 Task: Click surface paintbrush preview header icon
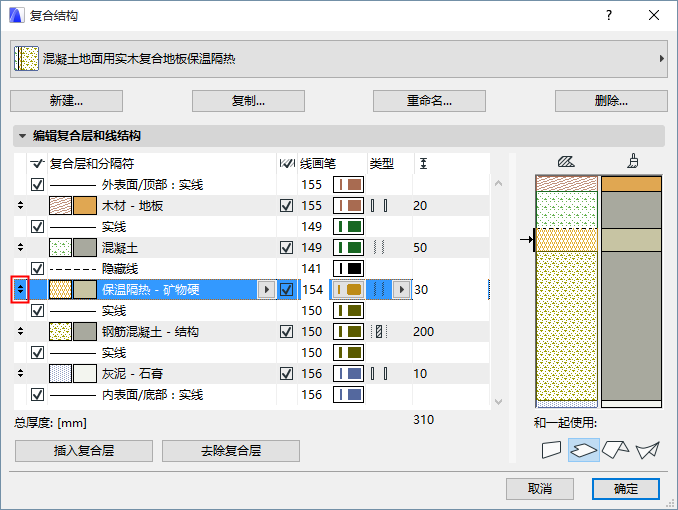[x=633, y=161]
